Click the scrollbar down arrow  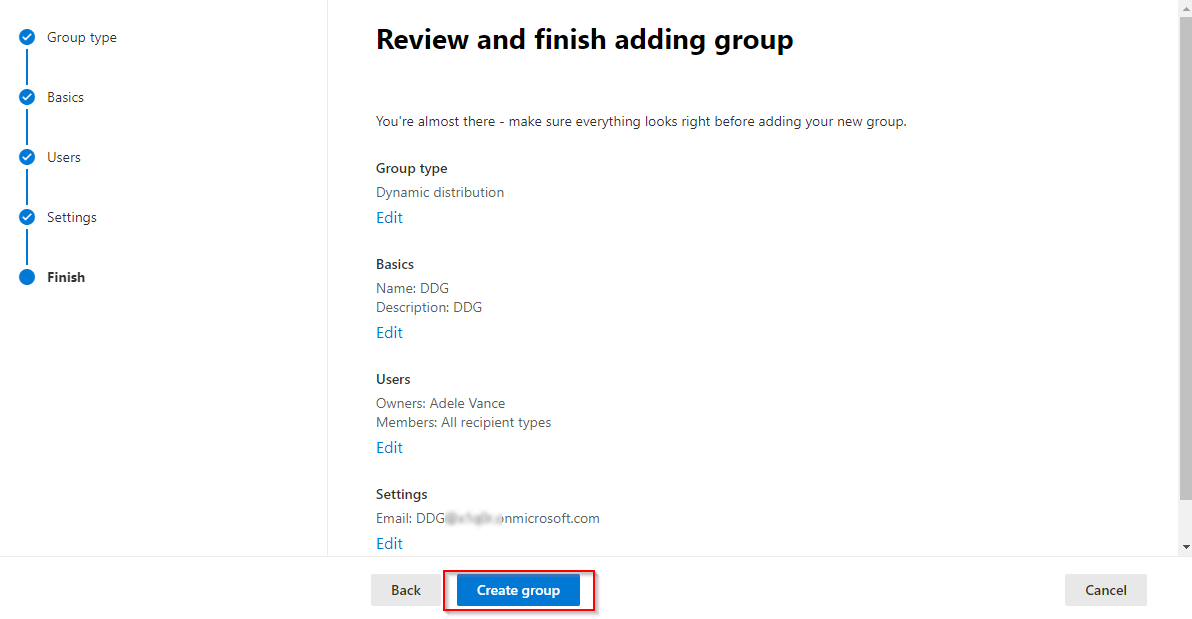1186,547
